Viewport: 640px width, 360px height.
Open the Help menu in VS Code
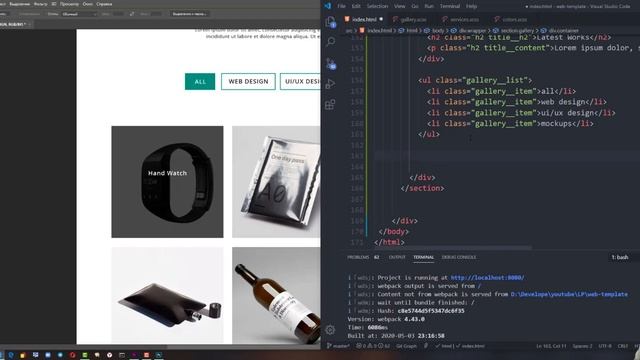pos(471,6)
